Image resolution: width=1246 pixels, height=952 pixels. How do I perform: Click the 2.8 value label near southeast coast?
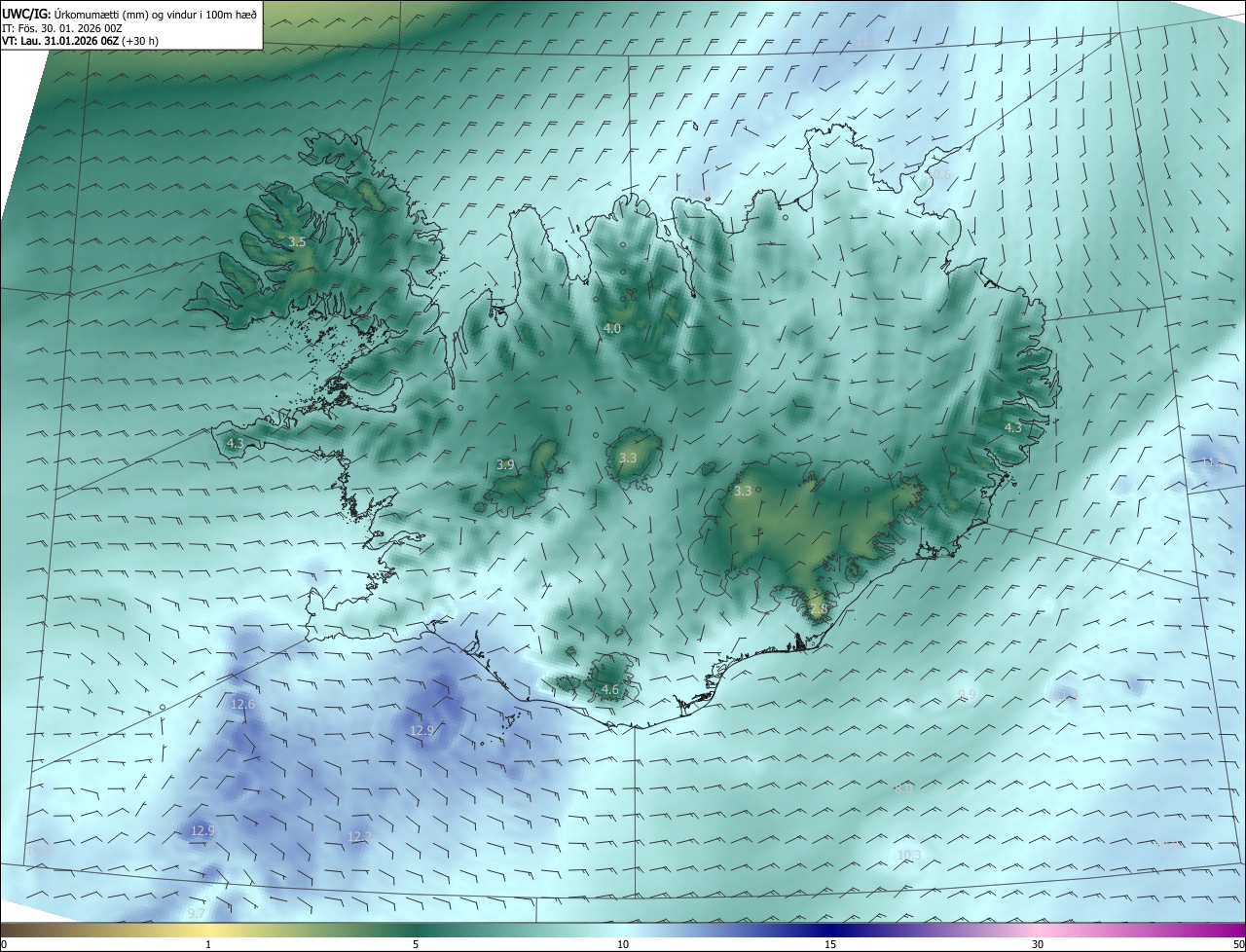[818, 609]
